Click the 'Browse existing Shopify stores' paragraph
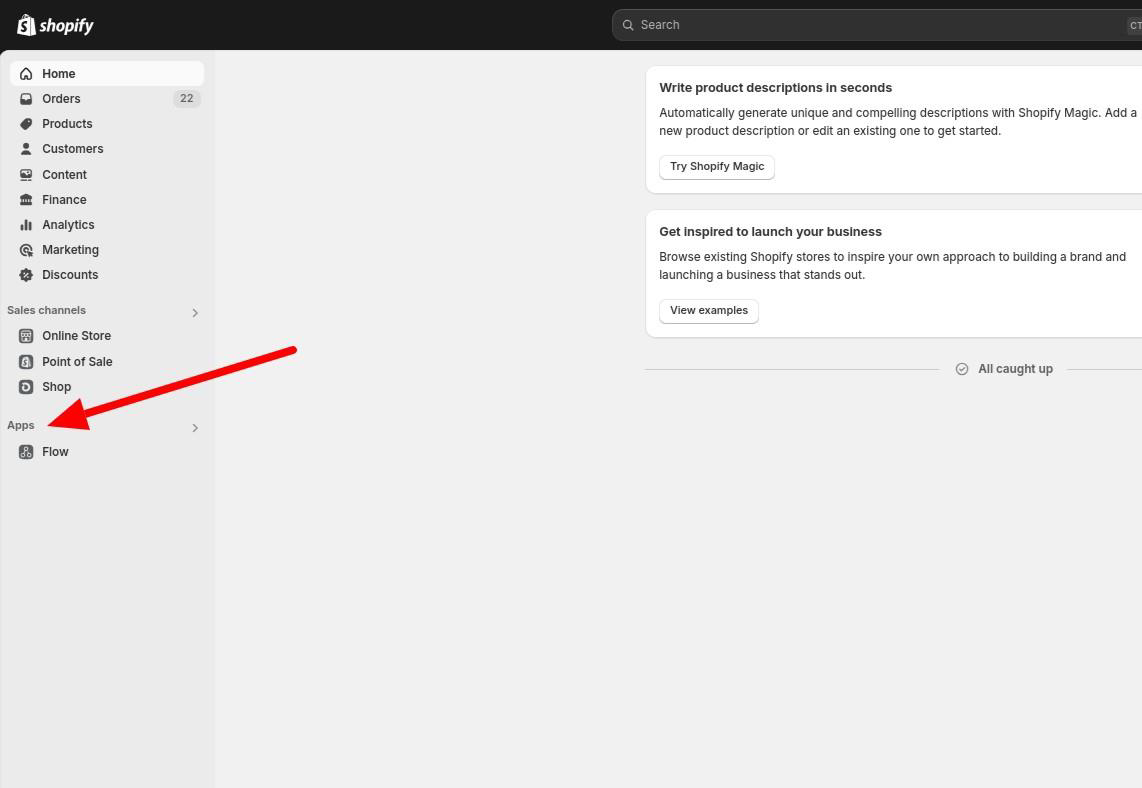1142x788 pixels. point(892,266)
